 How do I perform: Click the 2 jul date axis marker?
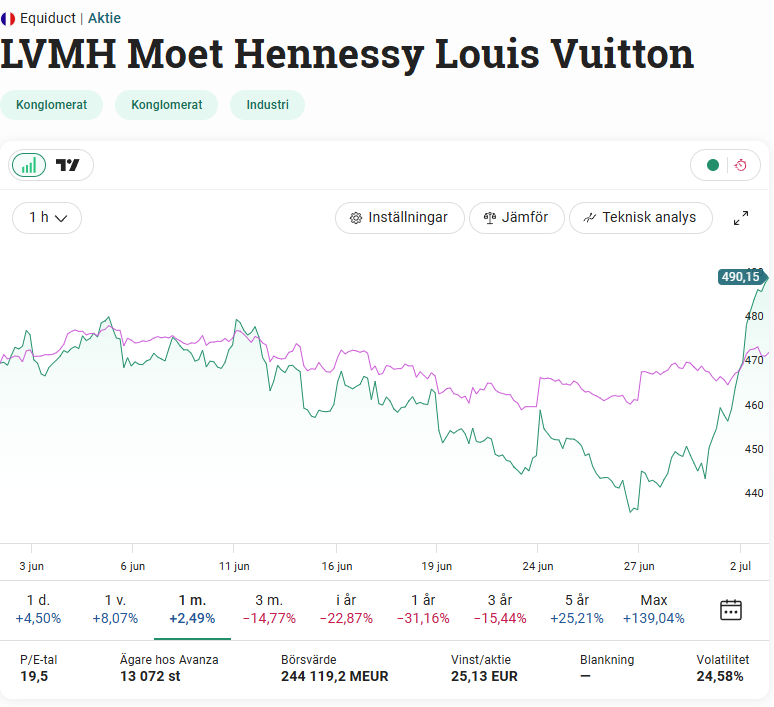pos(740,566)
